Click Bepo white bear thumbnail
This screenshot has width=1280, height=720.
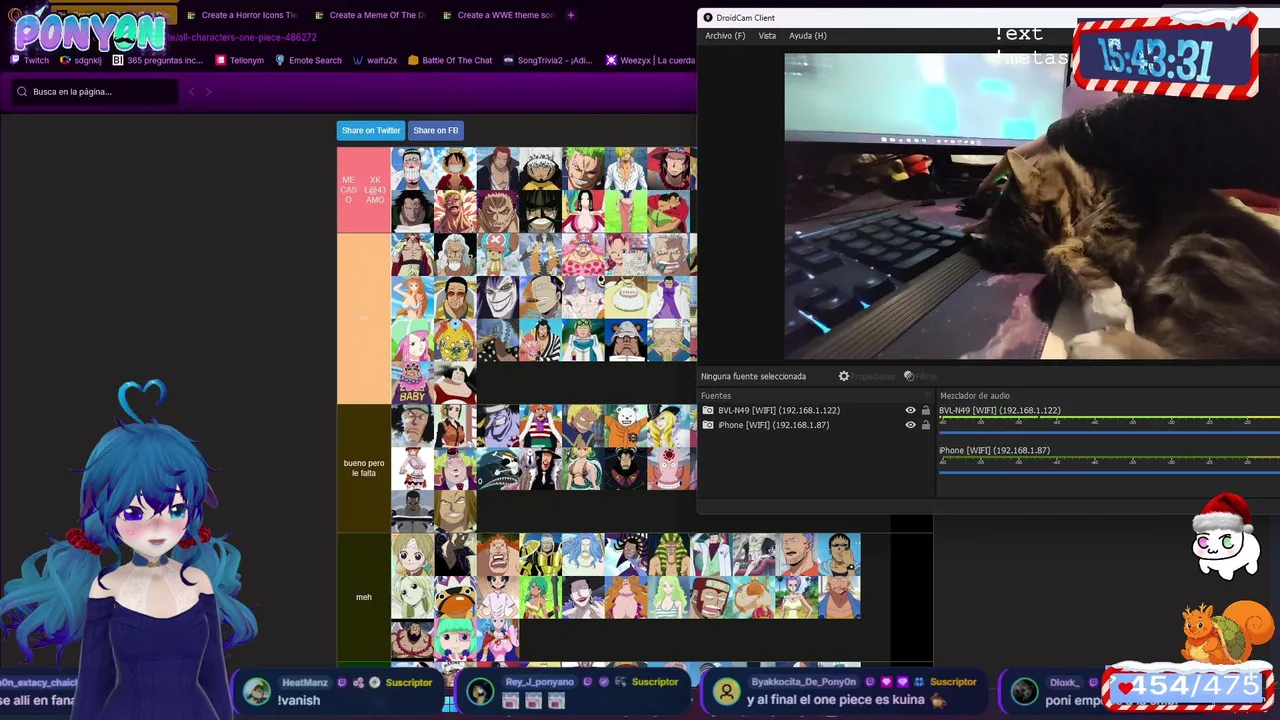pyautogui.click(x=626, y=426)
